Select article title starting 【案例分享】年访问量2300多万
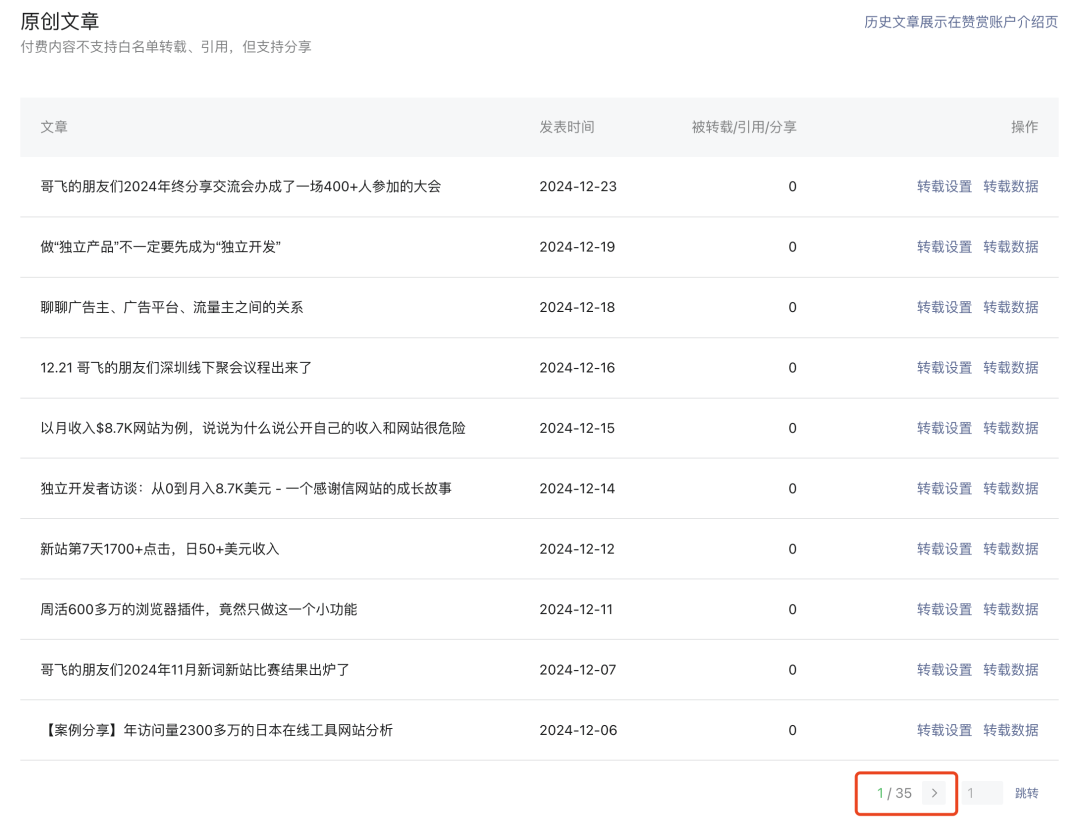Screen dimensions: 1080x833 216,730
